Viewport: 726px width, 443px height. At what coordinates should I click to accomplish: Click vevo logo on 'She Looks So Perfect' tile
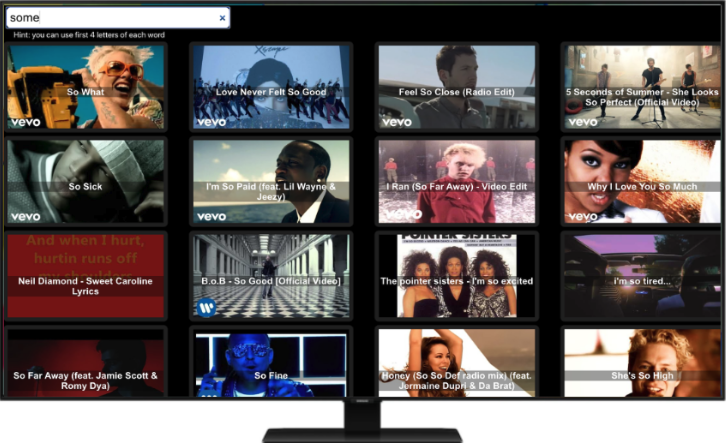point(583,122)
